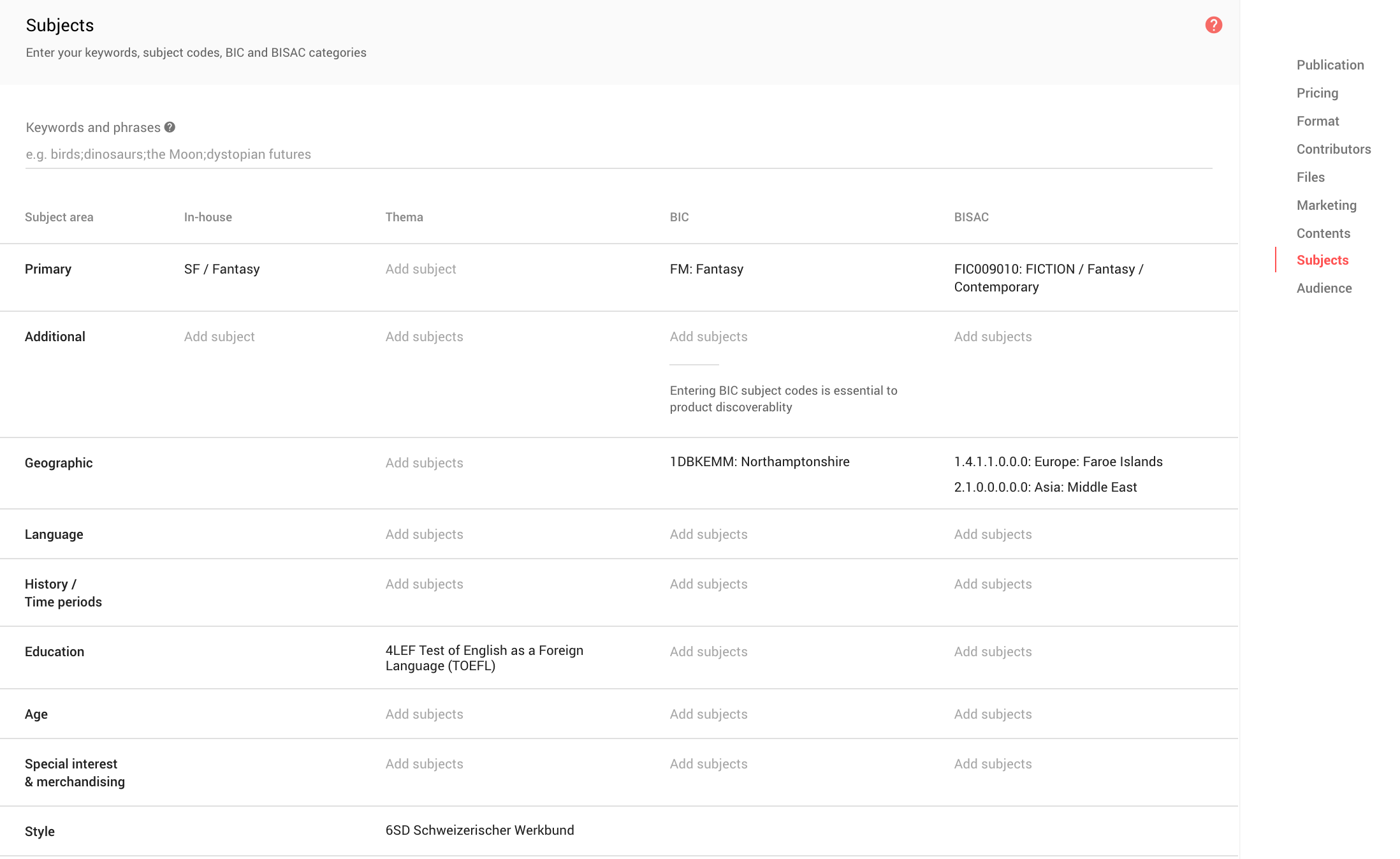Image resolution: width=1400 pixels, height=859 pixels.
Task: Open the Marketing section link
Action: [x=1326, y=205]
